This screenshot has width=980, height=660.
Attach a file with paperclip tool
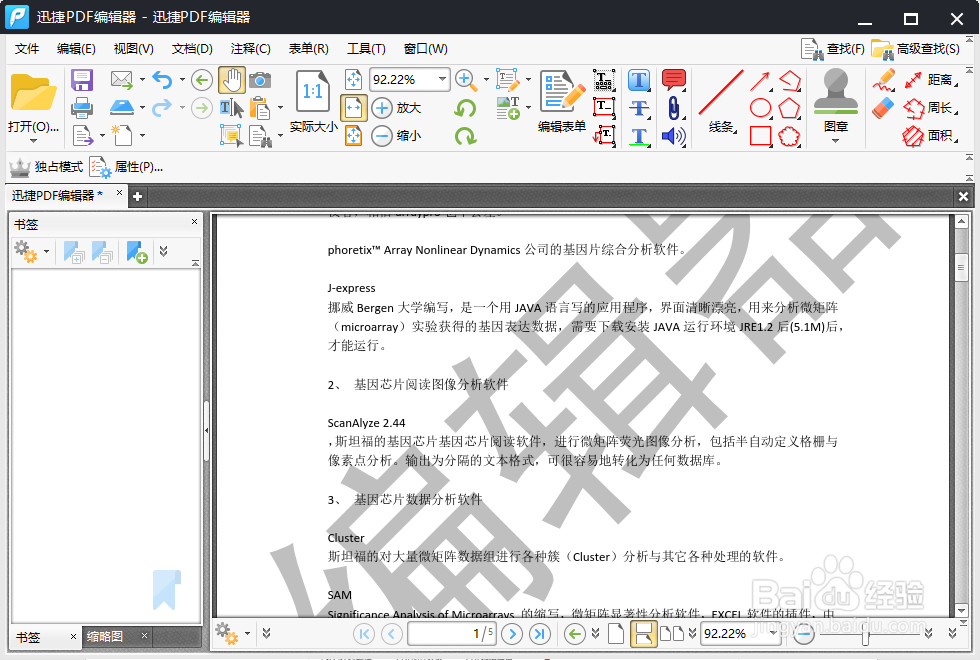(674, 108)
